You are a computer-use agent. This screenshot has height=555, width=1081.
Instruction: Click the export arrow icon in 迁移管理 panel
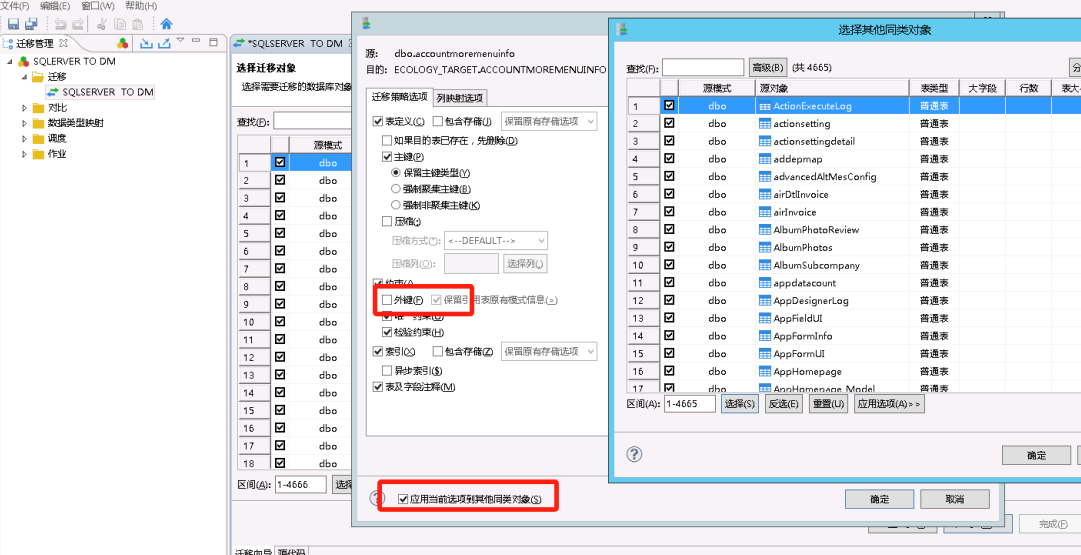tap(164, 43)
